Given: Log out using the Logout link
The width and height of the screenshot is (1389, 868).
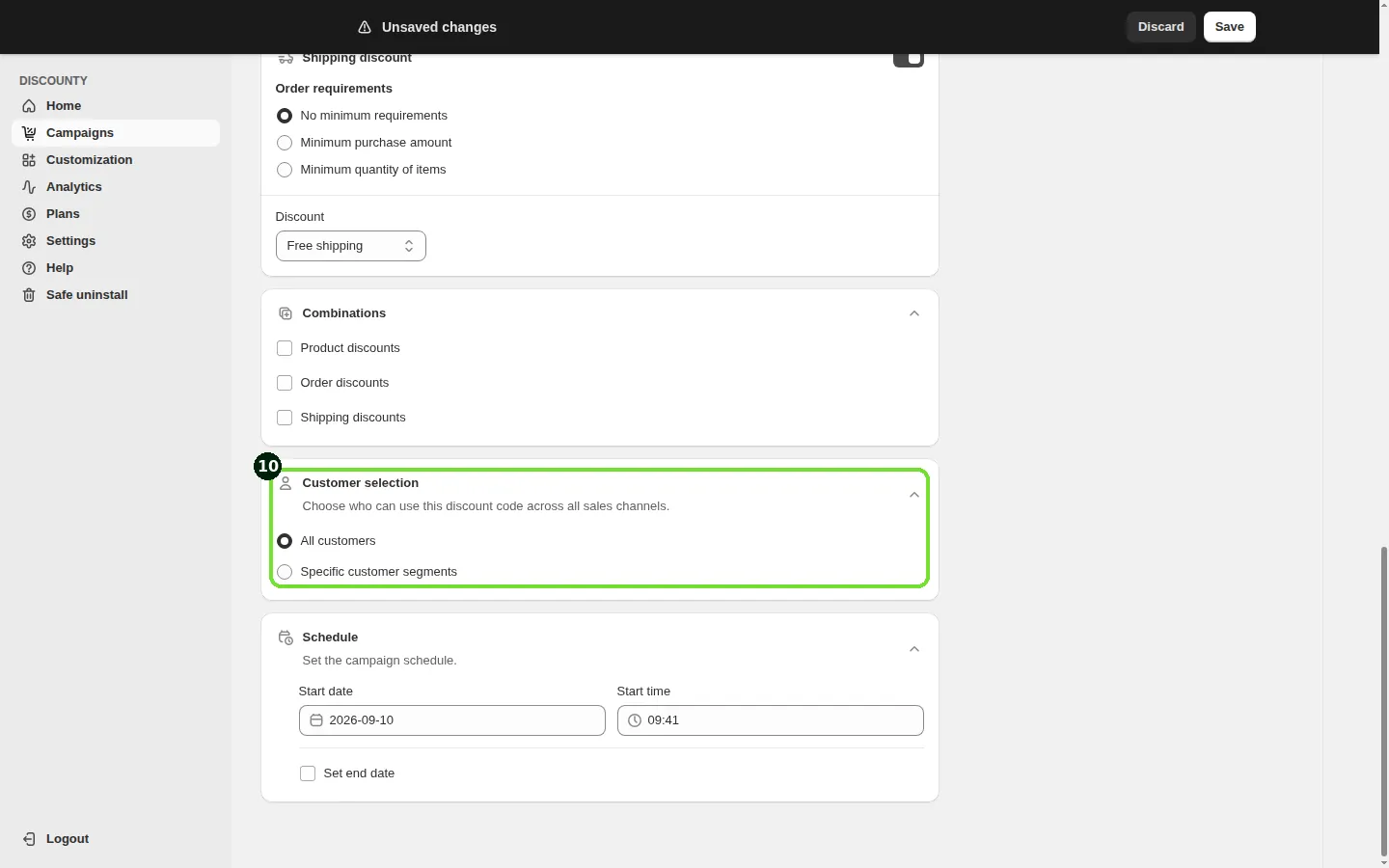Looking at the screenshot, I should tap(116, 839).
